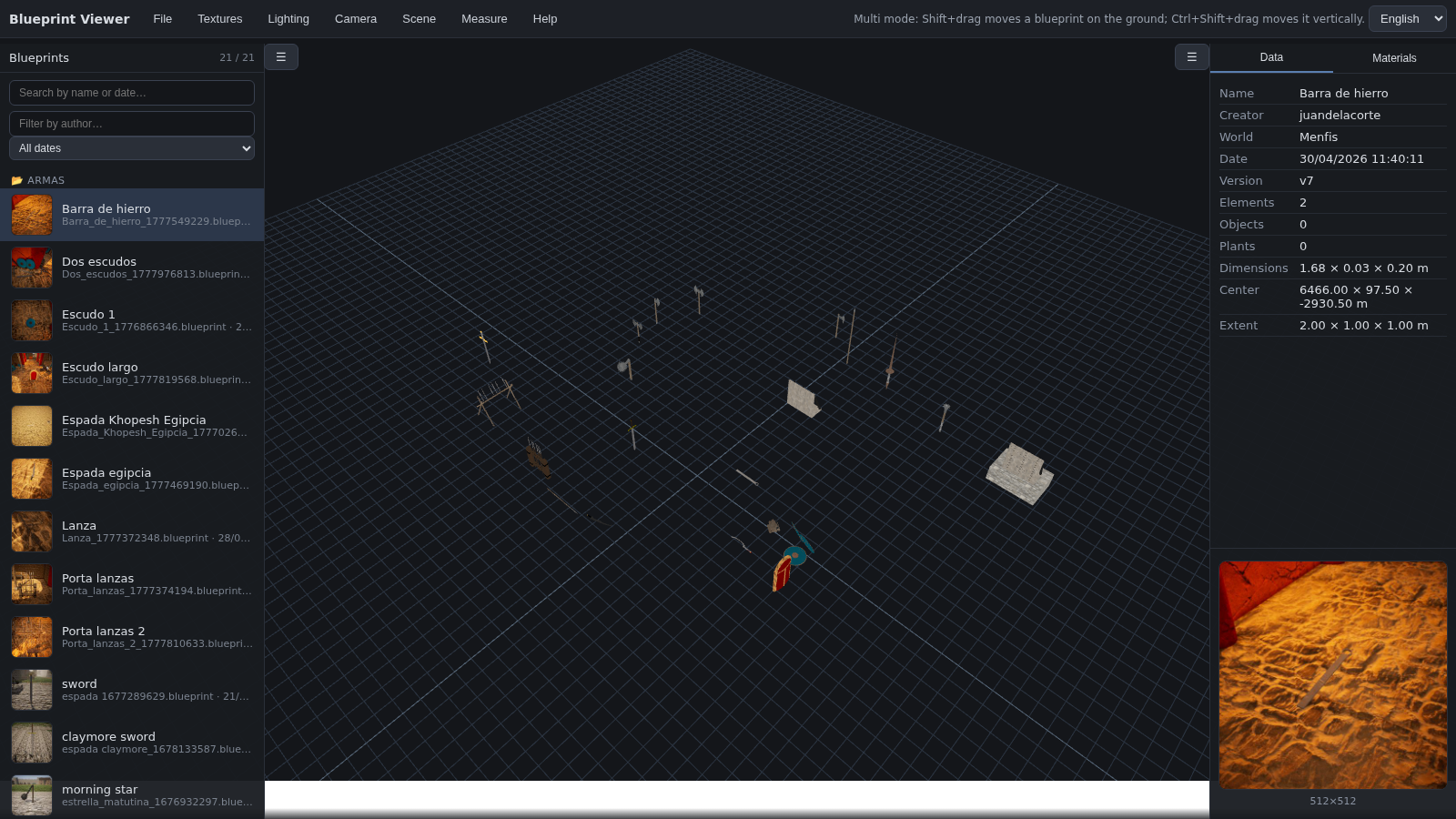Collapse the ARMAS folder group
Image resolution: width=1456 pixels, height=819 pixels.
(132, 180)
